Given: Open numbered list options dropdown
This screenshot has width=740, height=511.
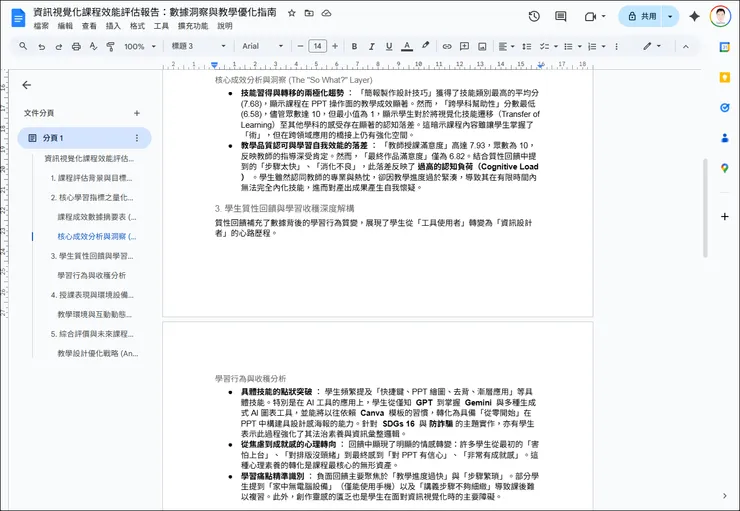Looking at the screenshot, I should 597,46.
